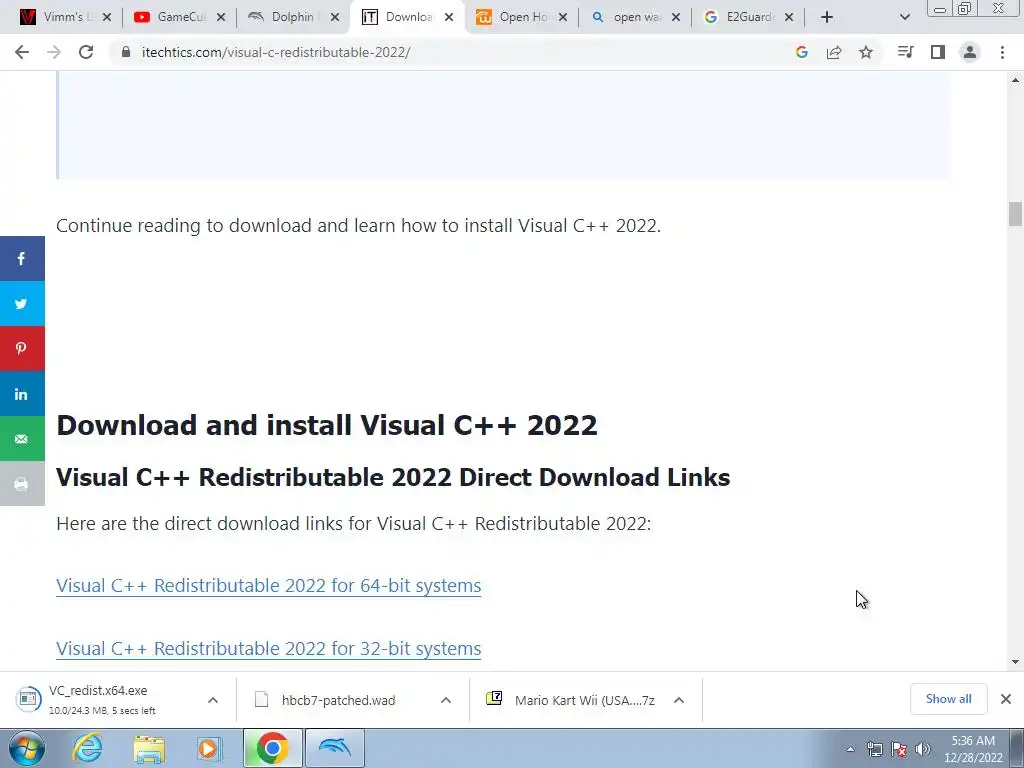Open Chrome three-dot menu
The height and width of the screenshot is (768, 1024).
(x=1002, y=52)
